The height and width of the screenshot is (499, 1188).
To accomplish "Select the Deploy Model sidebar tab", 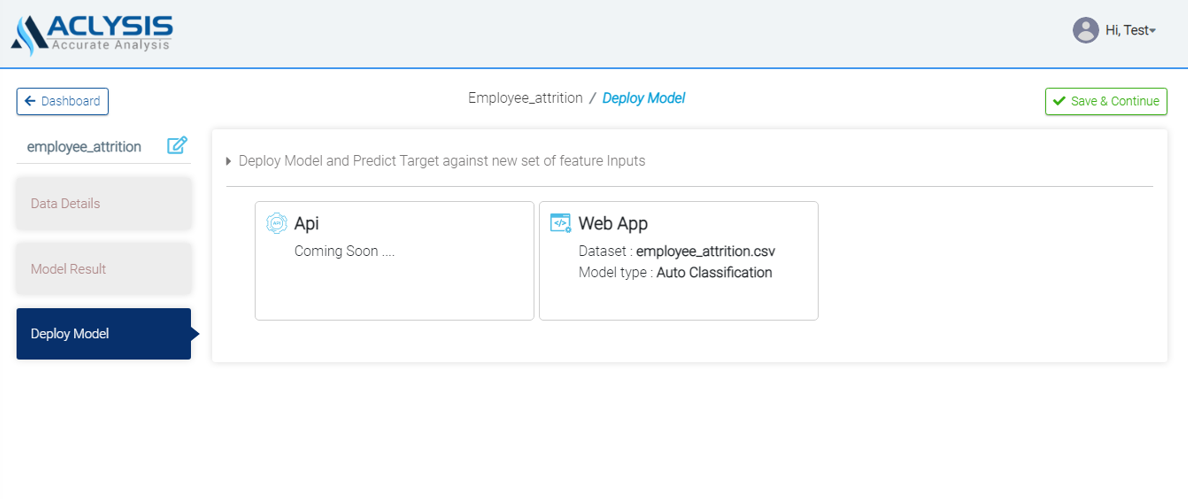I will [x=103, y=334].
